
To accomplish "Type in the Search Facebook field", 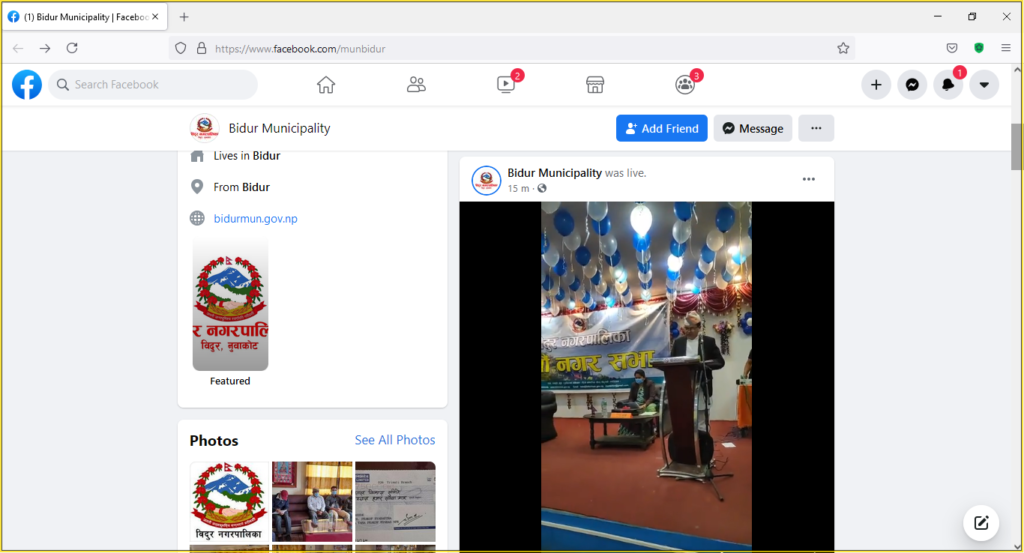I will (x=160, y=85).
